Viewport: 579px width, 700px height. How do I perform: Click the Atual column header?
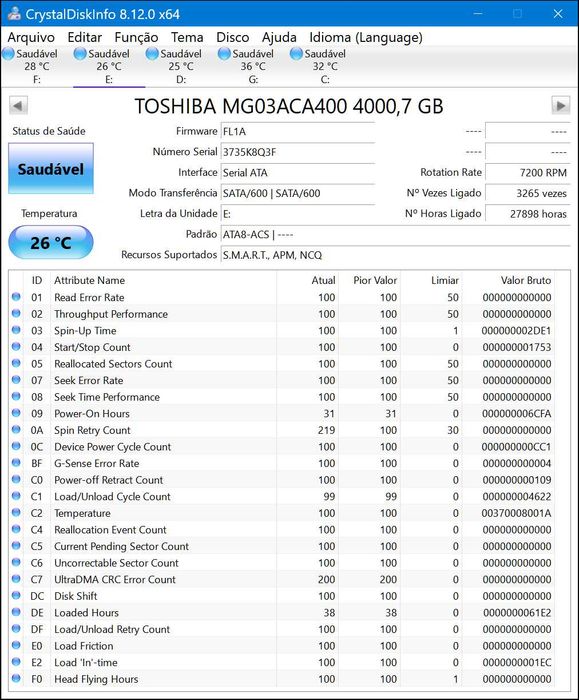tap(308, 280)
